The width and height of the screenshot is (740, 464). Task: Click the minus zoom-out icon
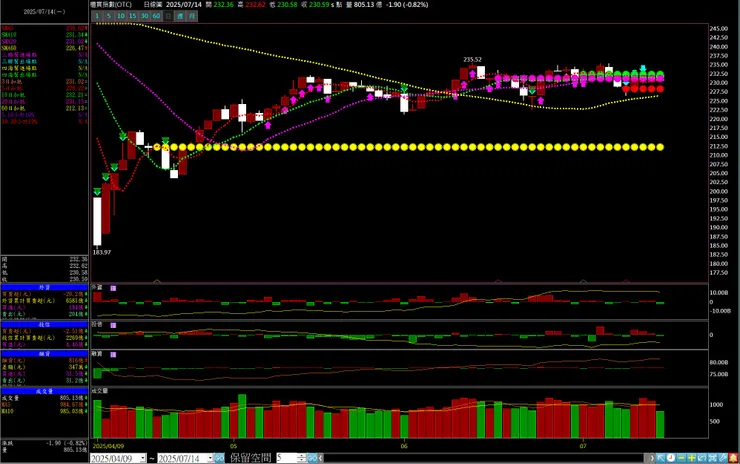tap(681, 458)
